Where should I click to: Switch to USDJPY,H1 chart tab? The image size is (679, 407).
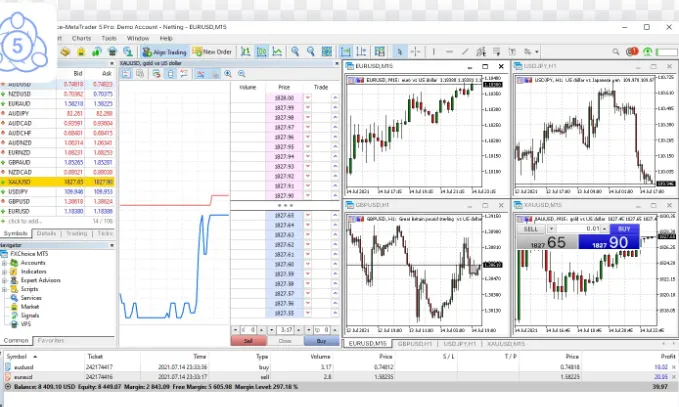[459, 344]
